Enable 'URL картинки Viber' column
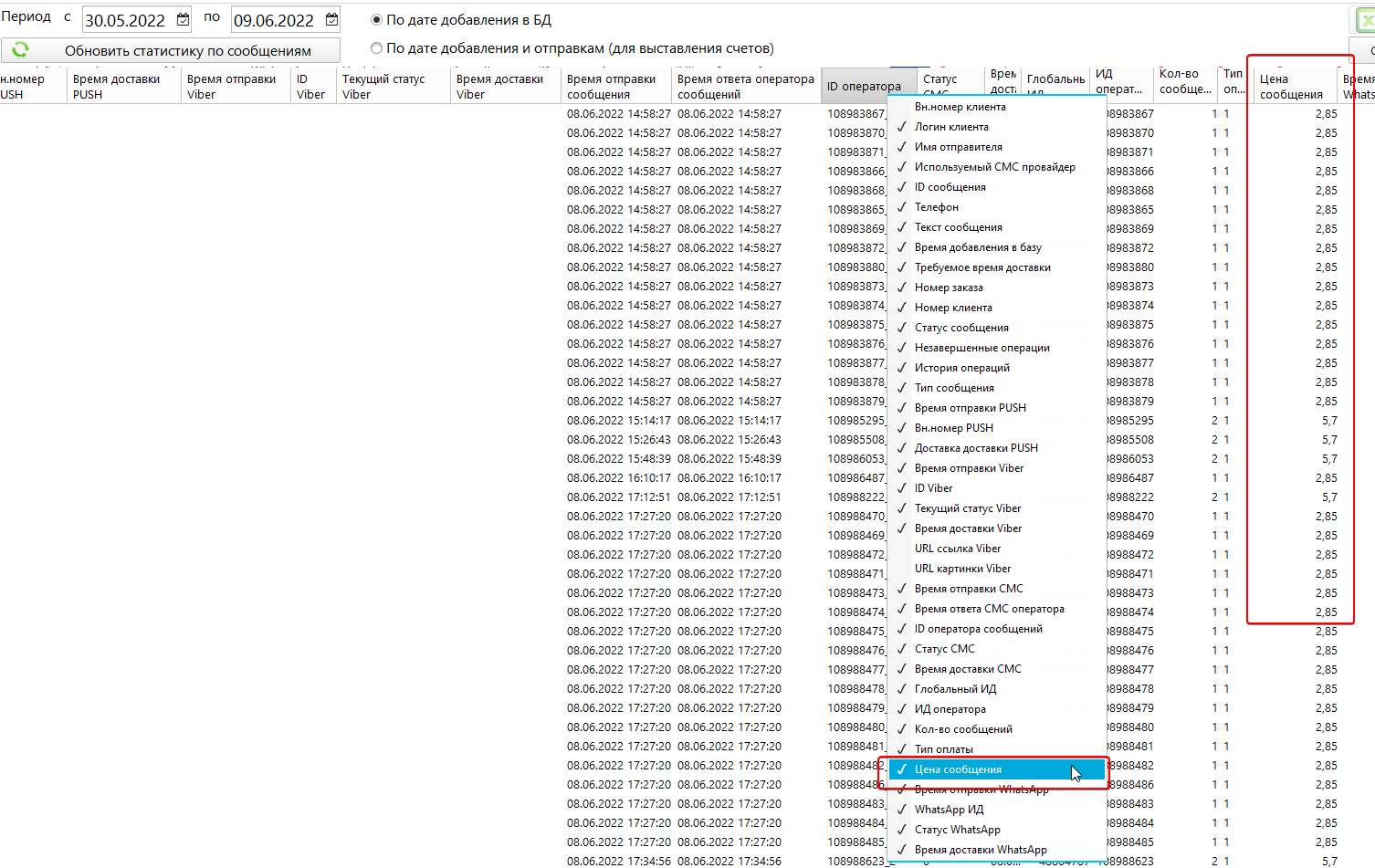The width and height of the screenshot is (1375, 868). tap(962, 569)
